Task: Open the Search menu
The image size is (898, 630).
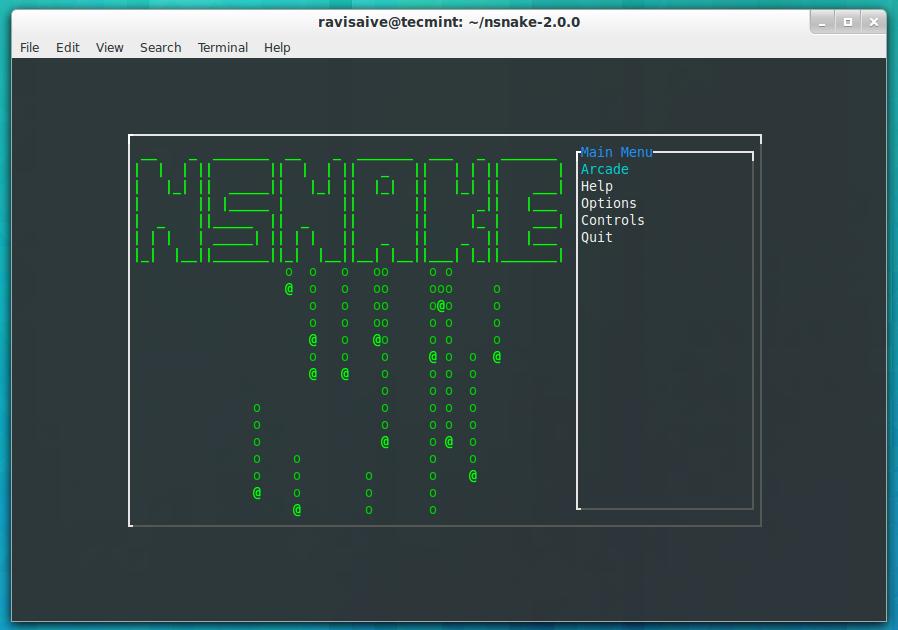Action: [160, 47]
